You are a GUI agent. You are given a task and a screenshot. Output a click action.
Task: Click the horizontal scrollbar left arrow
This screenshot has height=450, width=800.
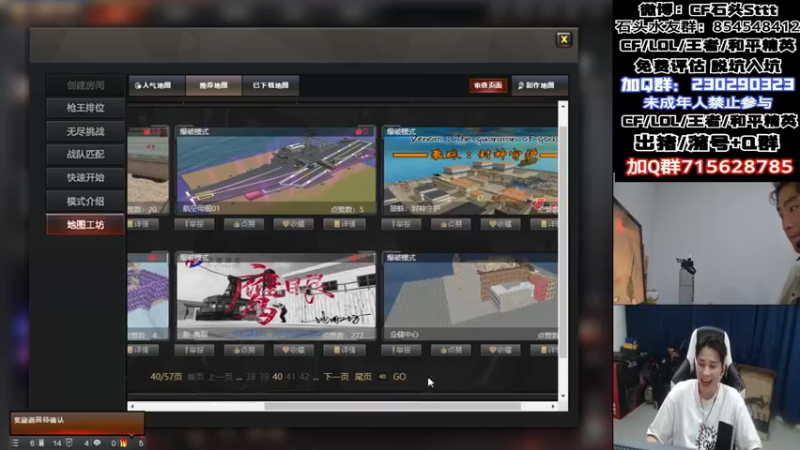[133, 407]
